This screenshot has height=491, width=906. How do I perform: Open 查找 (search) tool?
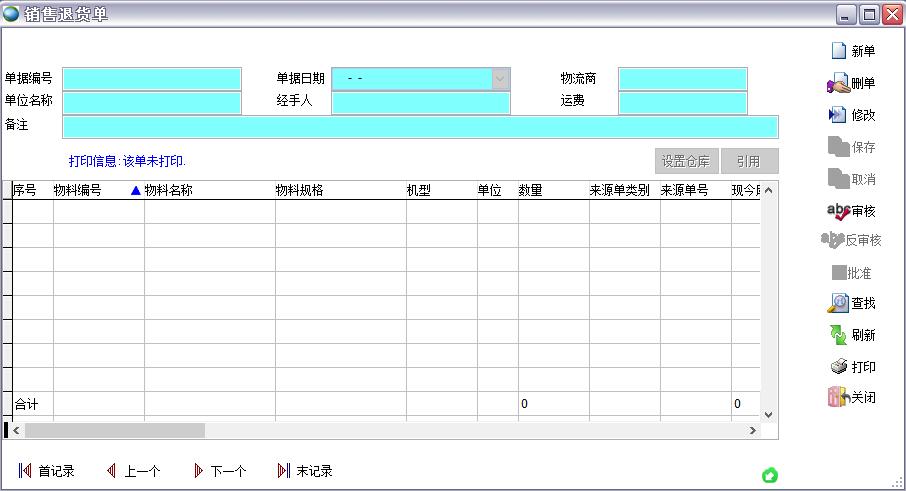(837, 303)
